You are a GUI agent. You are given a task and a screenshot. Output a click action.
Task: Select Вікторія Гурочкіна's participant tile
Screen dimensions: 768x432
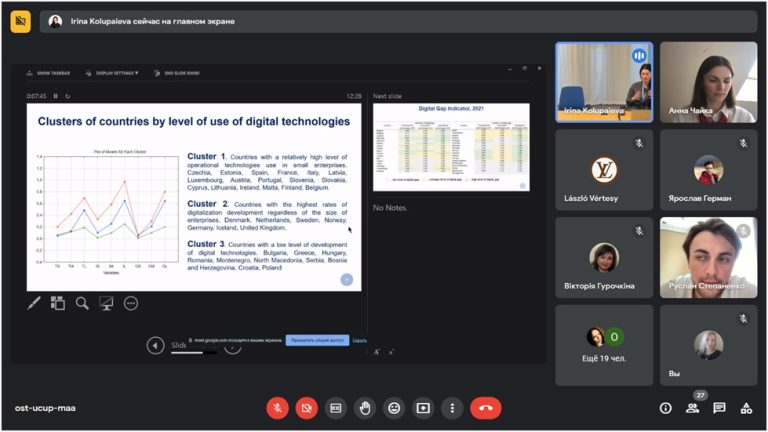click(604, 258)
